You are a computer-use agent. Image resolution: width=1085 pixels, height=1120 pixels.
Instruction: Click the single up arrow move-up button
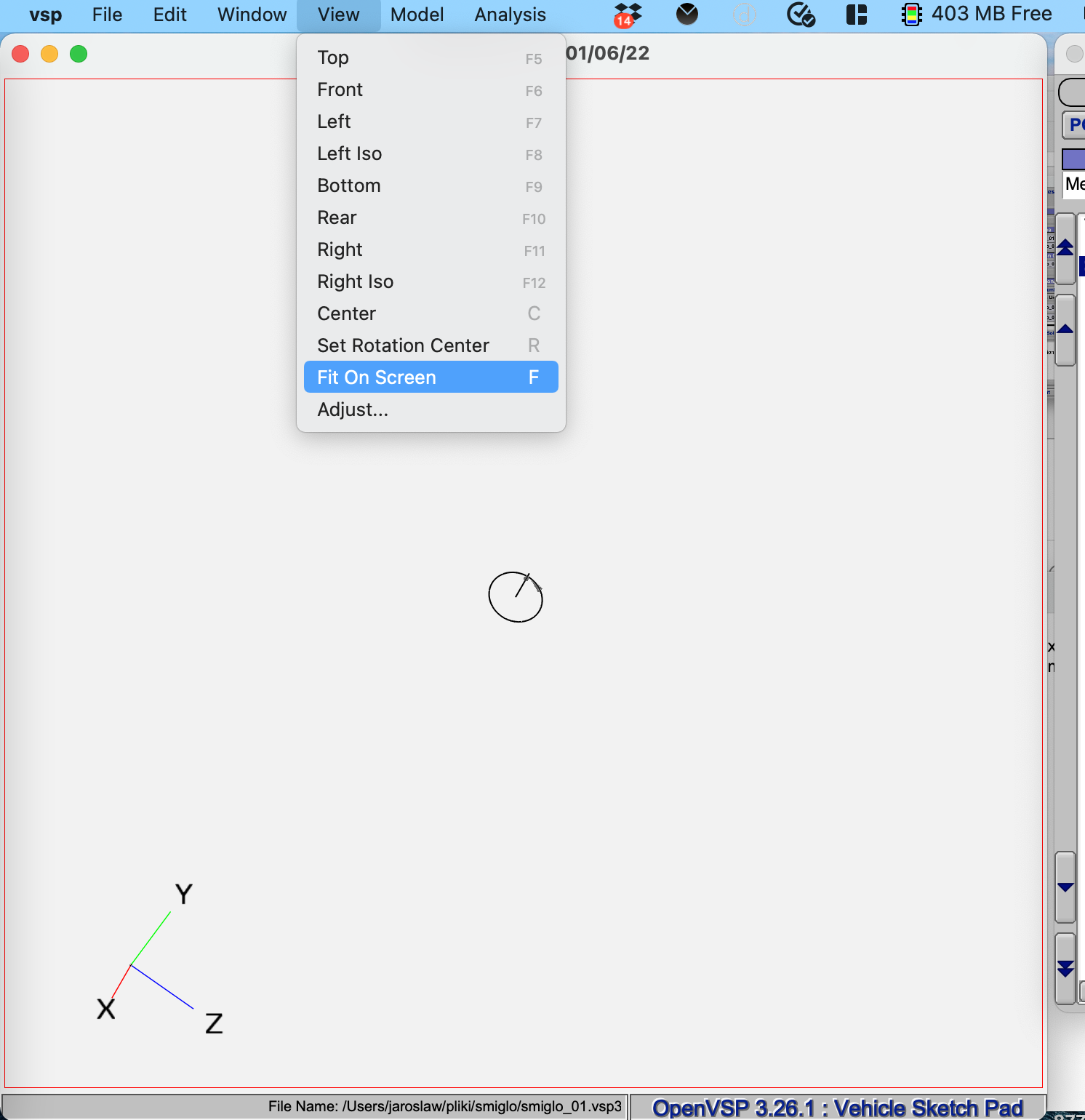point(1065,329)
